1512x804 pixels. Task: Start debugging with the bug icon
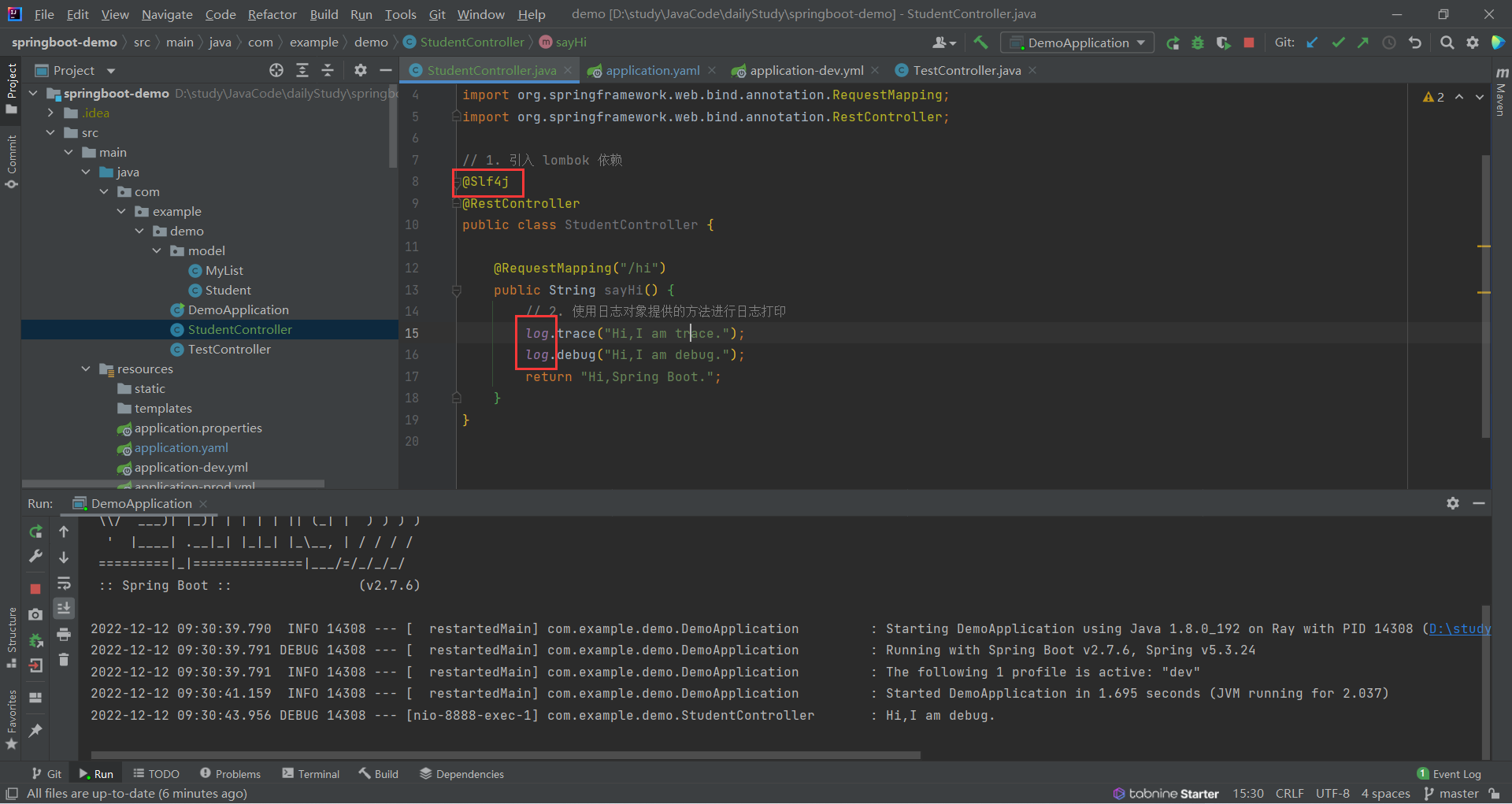1198,43
